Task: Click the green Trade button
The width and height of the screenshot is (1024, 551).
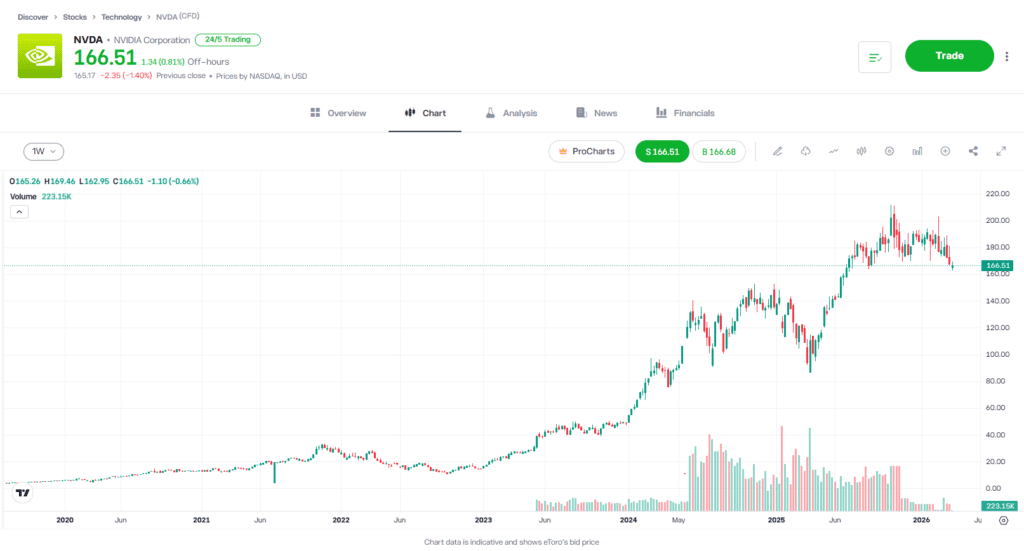Action: [949, 56]
